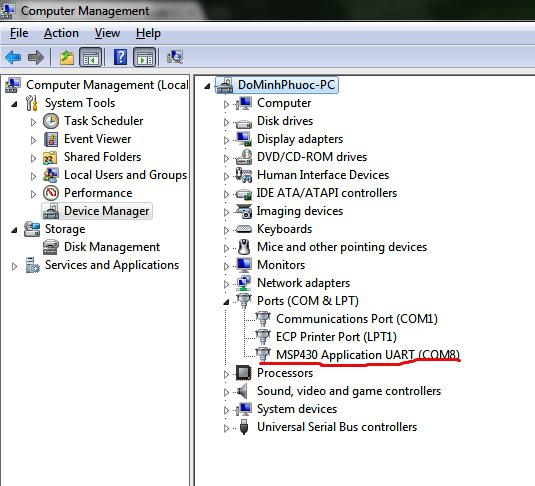This screenshot has width=535, height=486.
Task: Select the Disk Management label
Action: pos(112,247)
